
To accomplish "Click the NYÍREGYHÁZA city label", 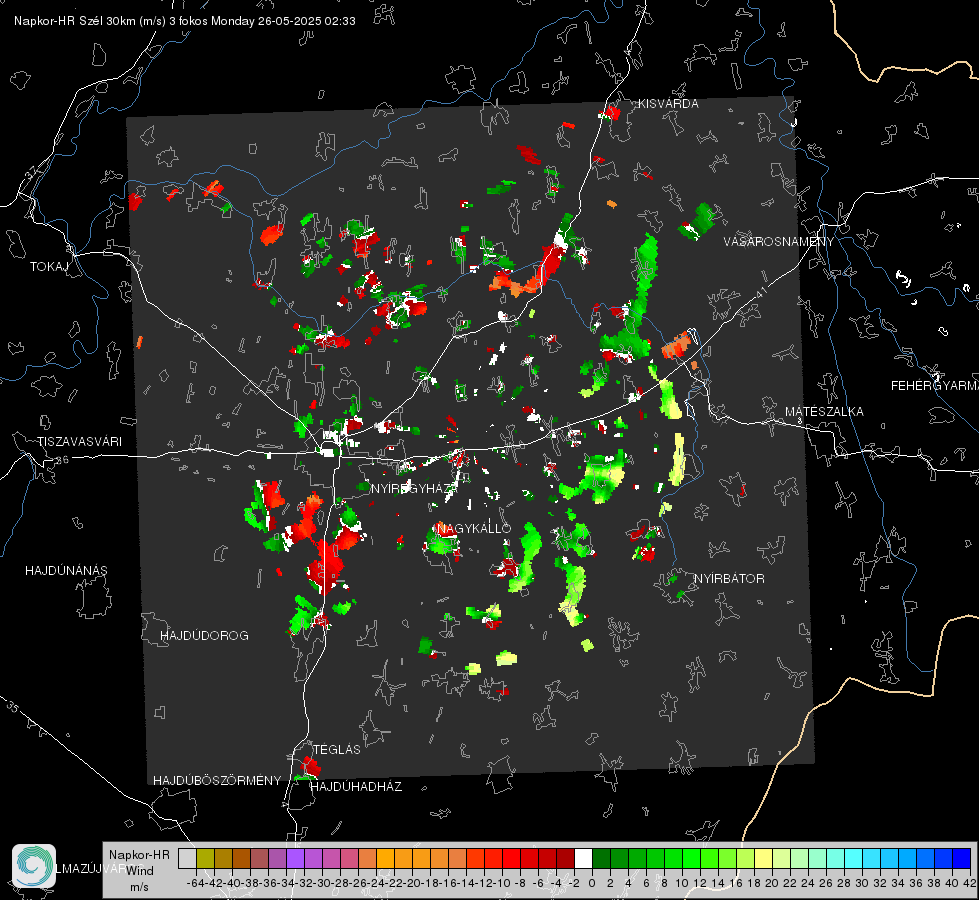I will coord(415,488).
